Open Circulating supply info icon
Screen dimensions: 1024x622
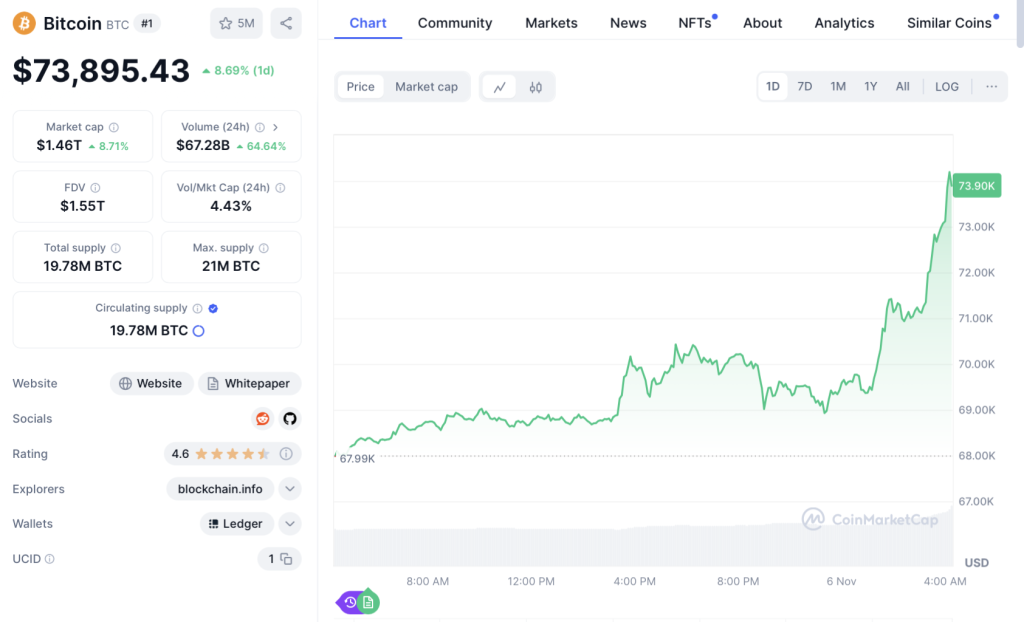coord(197,308)
